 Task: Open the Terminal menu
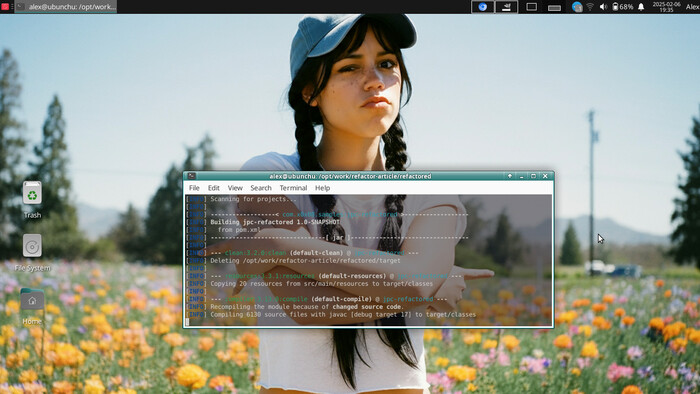click(x=293, y=188)
